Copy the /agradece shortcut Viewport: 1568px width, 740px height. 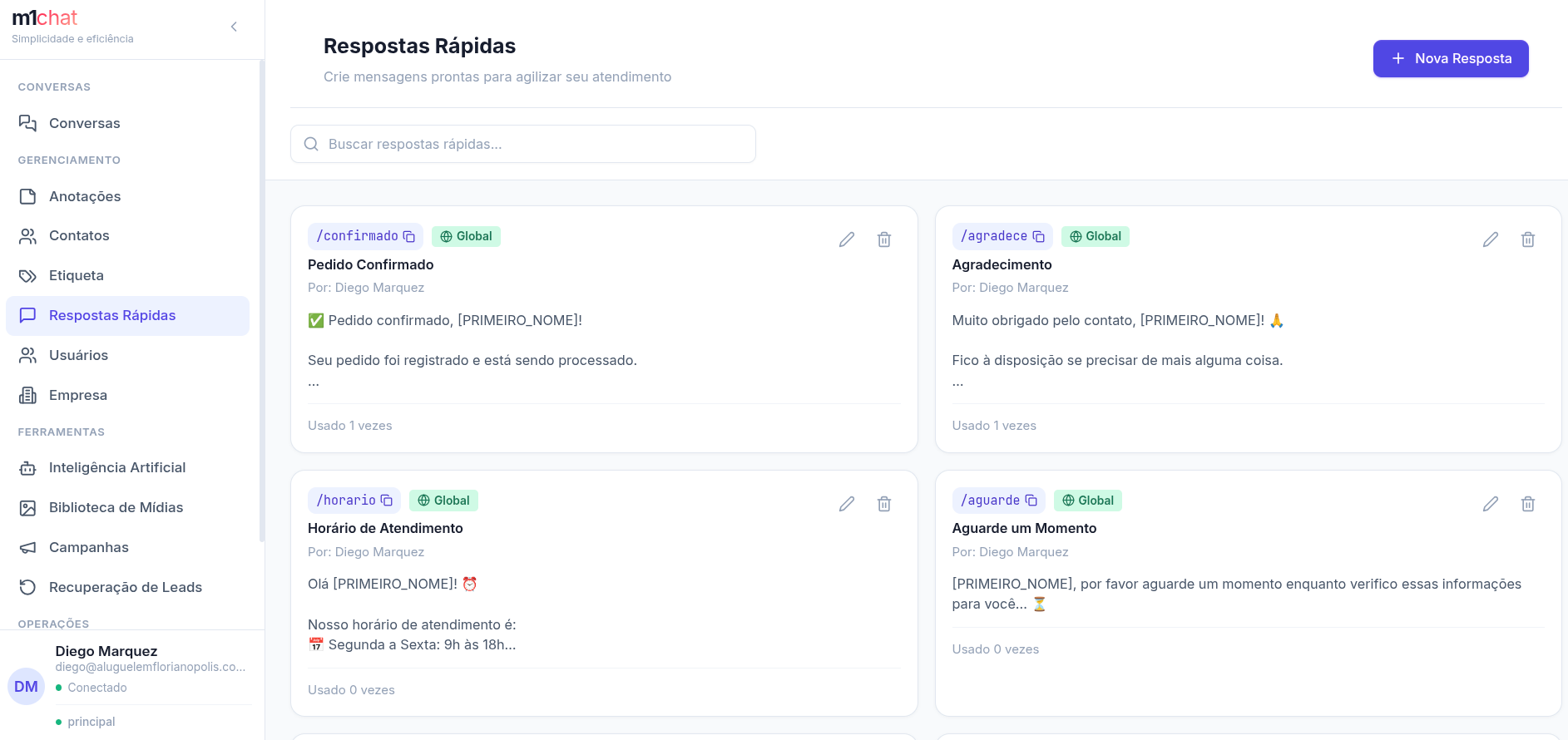pyautogui.click(x=1039, y=237)
